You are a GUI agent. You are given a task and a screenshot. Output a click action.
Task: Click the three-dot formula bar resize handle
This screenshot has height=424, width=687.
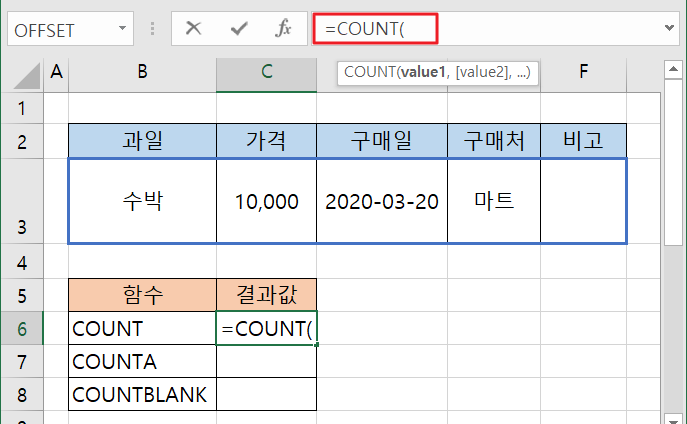click(152, 29)
